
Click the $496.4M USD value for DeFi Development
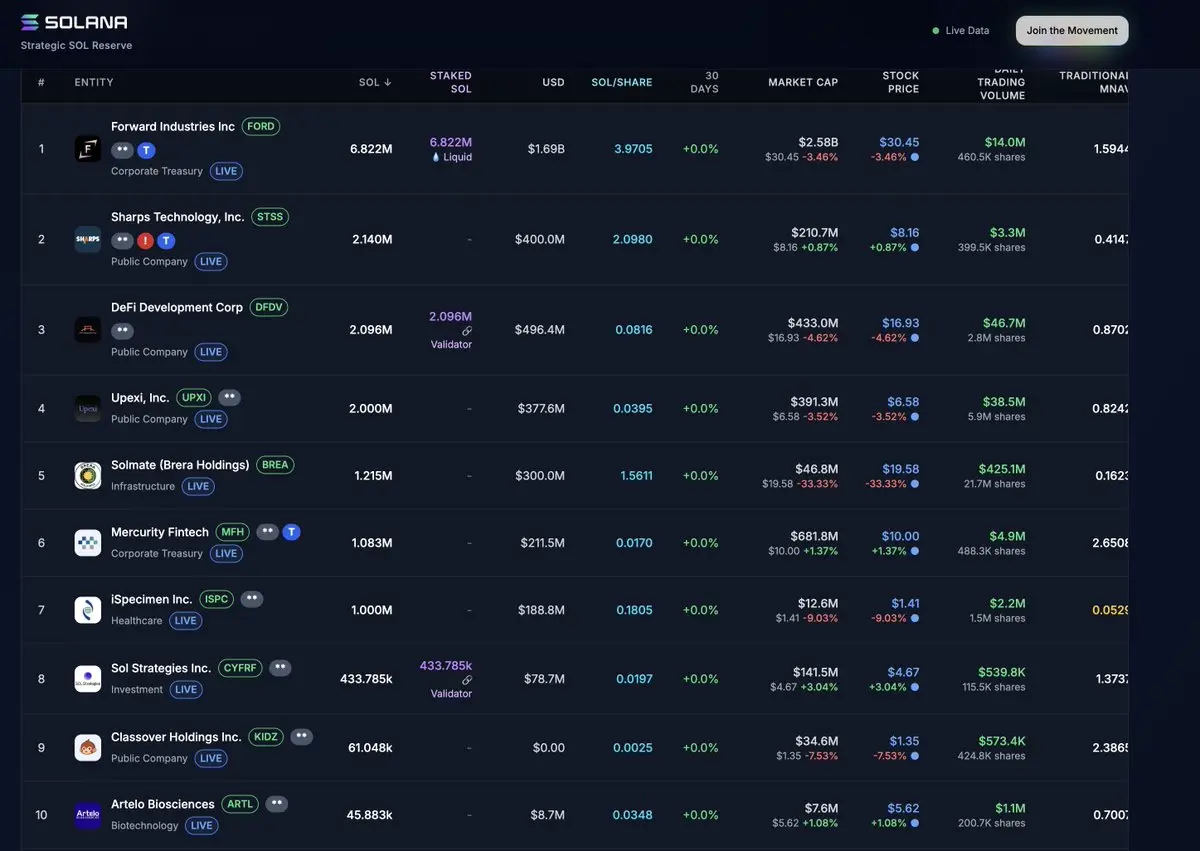pos(540,330)
